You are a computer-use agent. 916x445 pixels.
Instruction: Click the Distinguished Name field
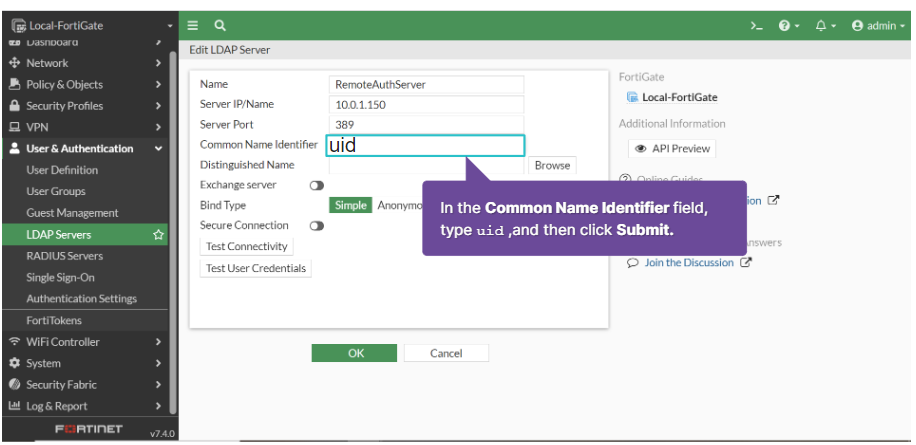(x=426, y=165)
